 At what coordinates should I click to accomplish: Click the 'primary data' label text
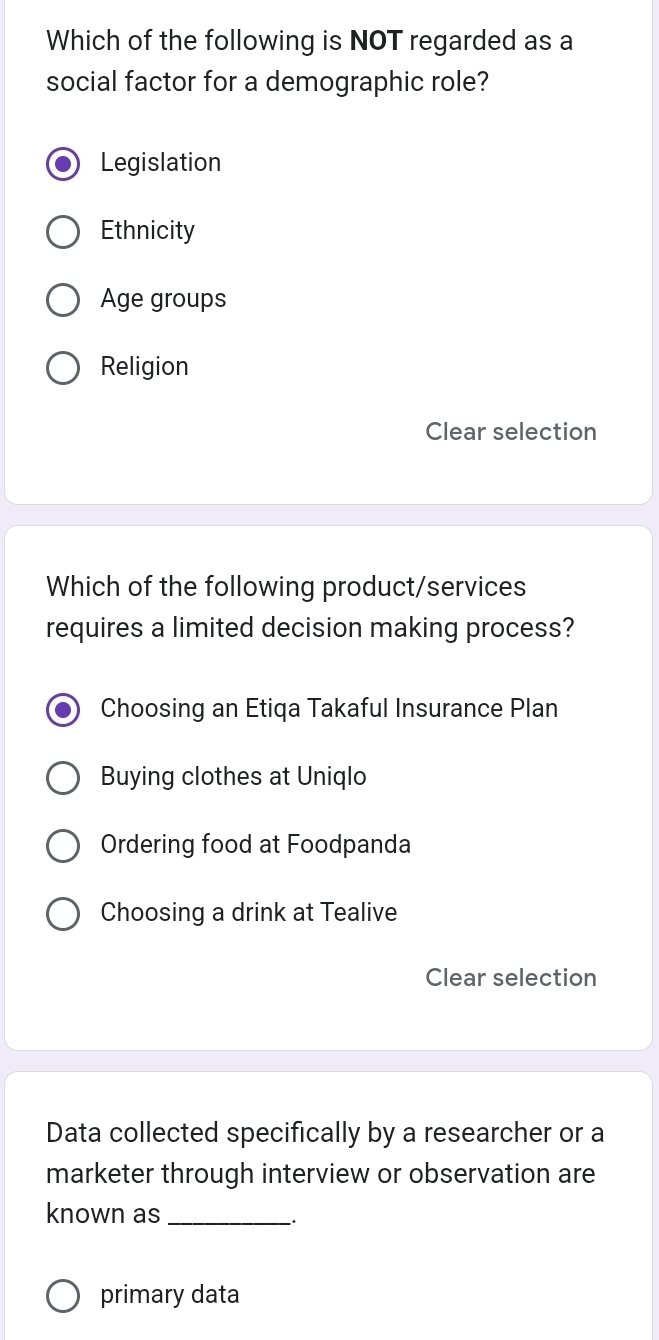[170, 1295]
